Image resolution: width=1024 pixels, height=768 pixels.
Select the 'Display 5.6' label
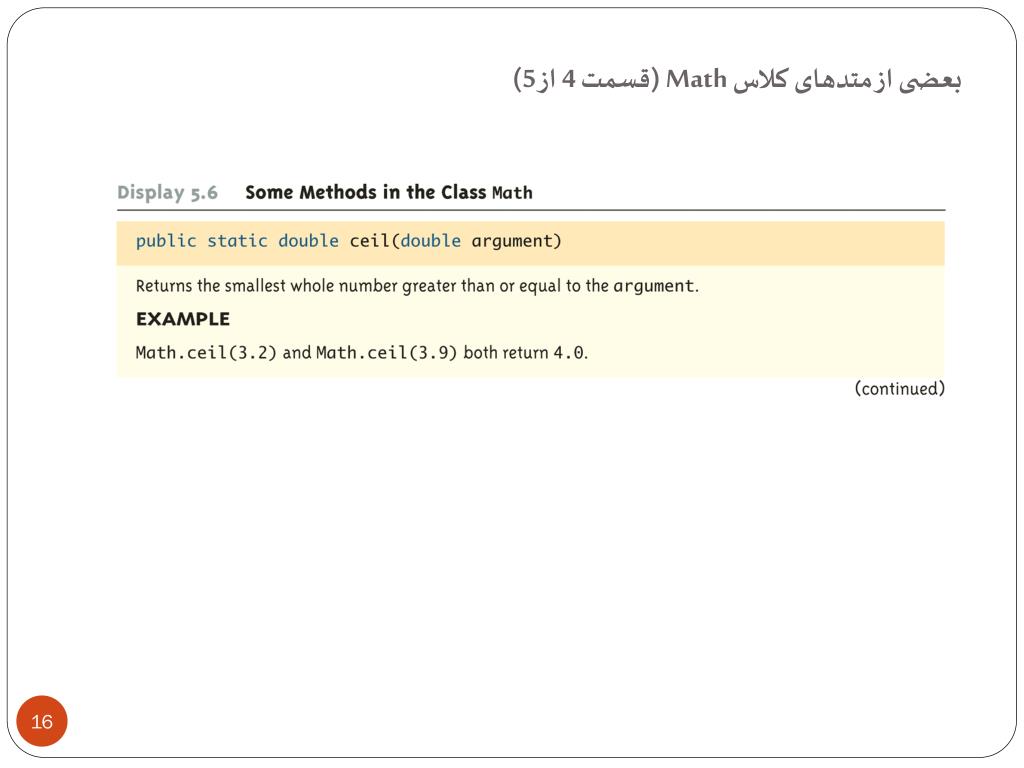167,193
